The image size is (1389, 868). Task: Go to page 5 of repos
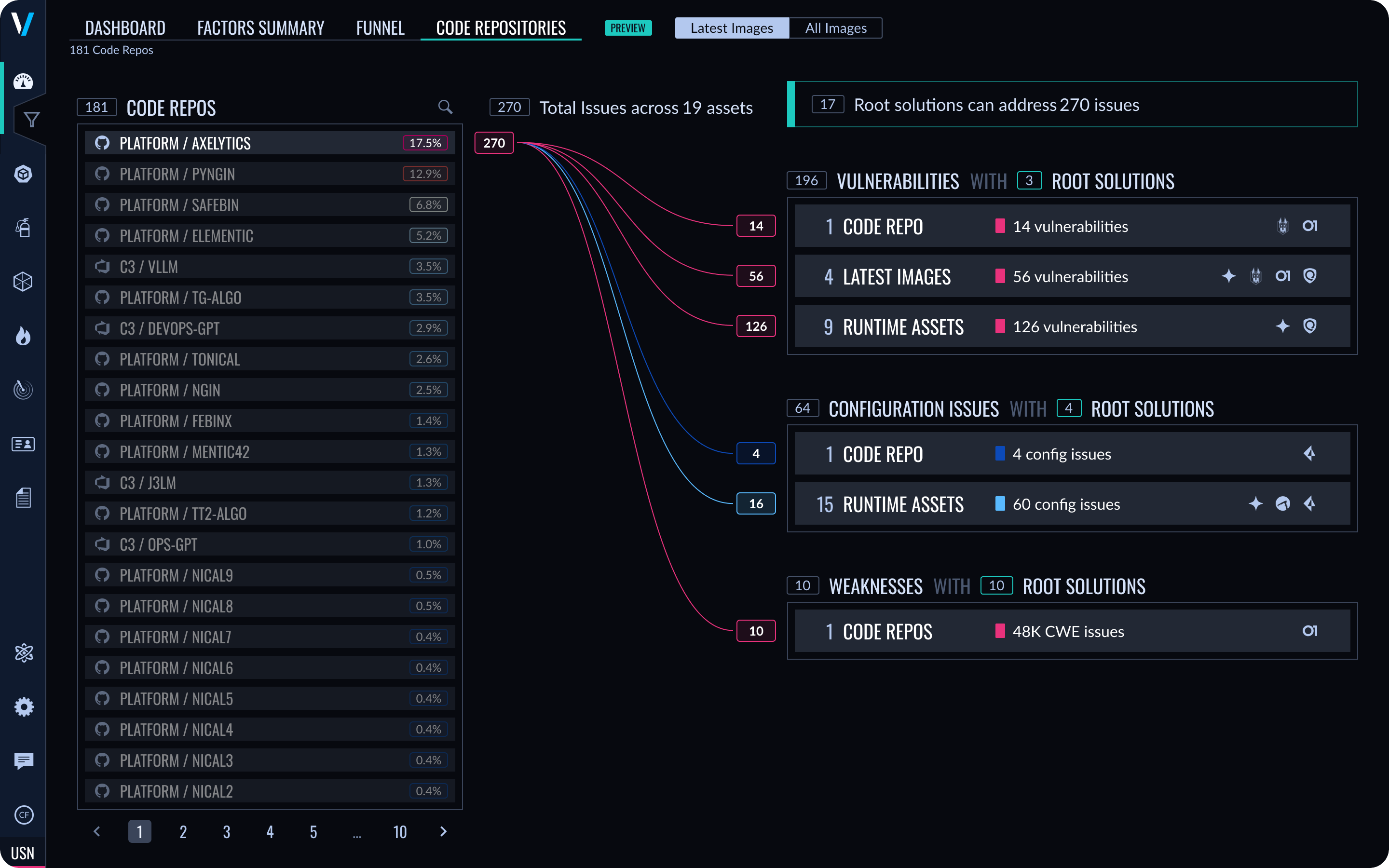(x=313, y=831)
